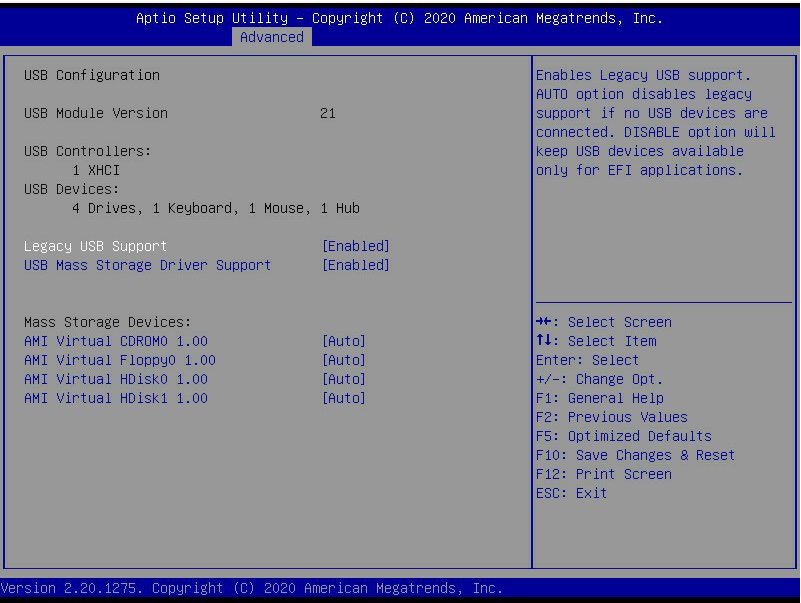801x603 pixels.
Task: Open the Legacy USB Support [Enabled] value
Action: click(356, 246)
